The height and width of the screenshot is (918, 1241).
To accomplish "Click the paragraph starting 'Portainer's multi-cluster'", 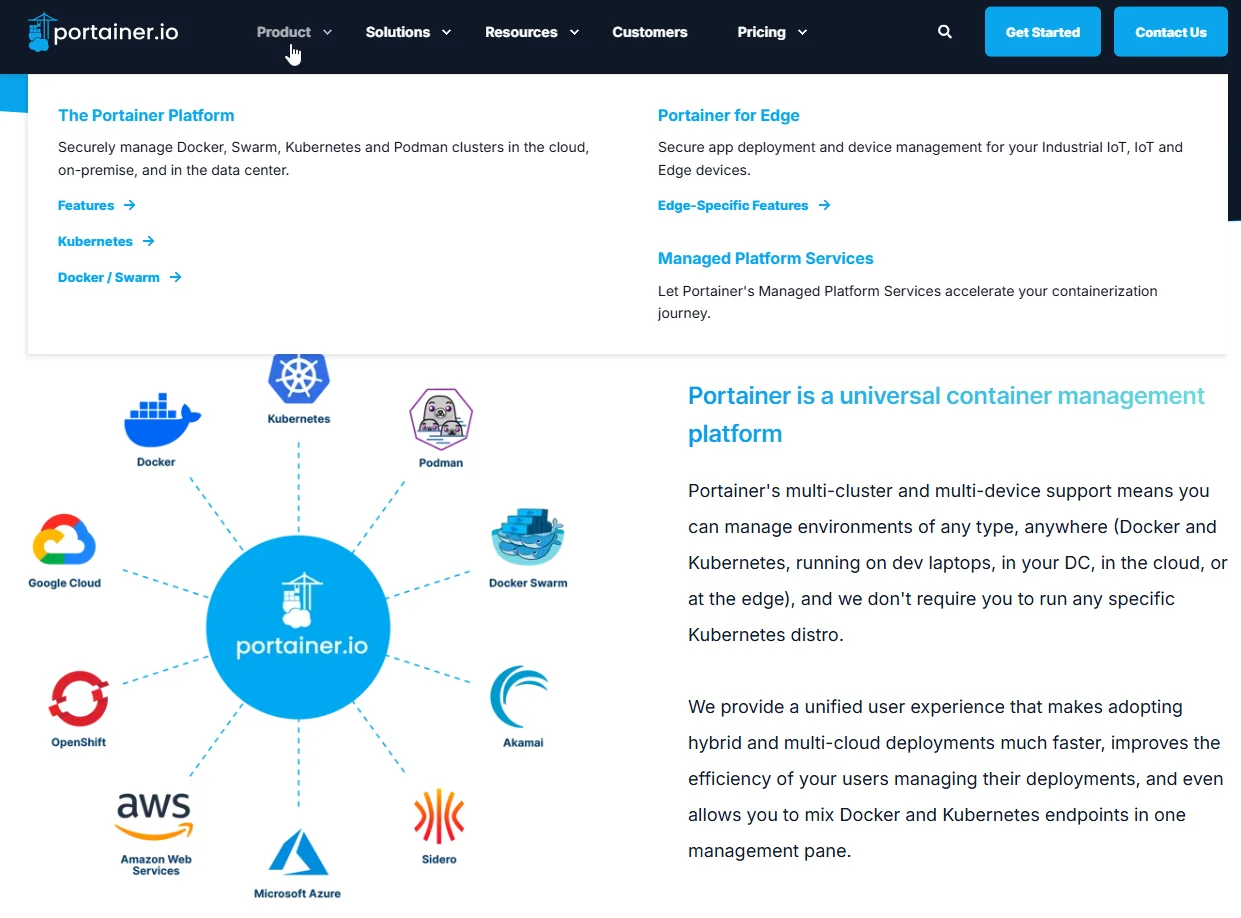I will pyautogui.click(x=958, y=563).
